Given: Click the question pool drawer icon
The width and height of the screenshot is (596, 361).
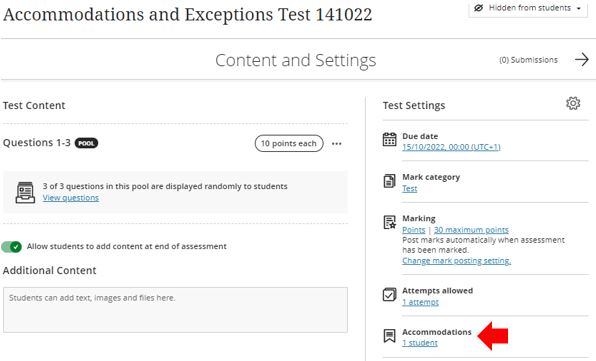Looking at the screenshot, I should pyautogui.click(x=25, y=192).
